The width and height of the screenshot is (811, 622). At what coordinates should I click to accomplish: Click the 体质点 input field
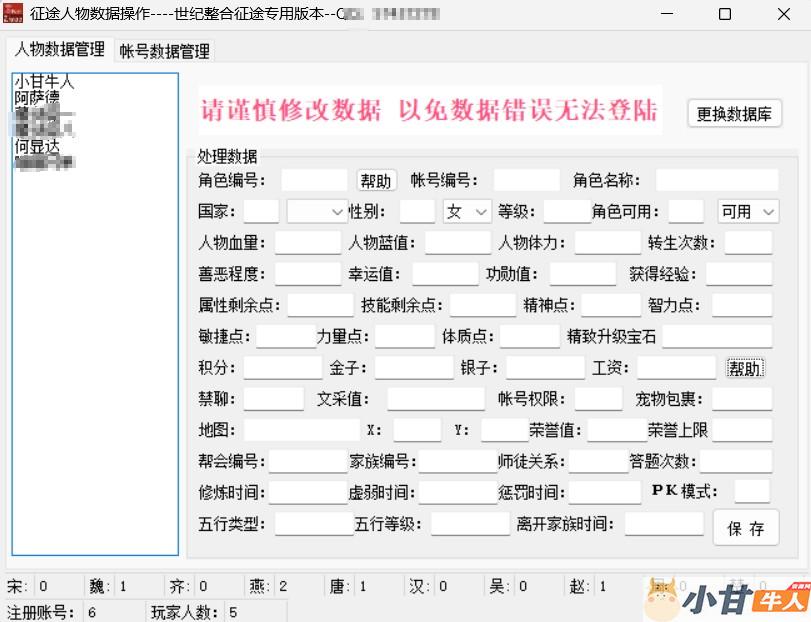(530, 337)
